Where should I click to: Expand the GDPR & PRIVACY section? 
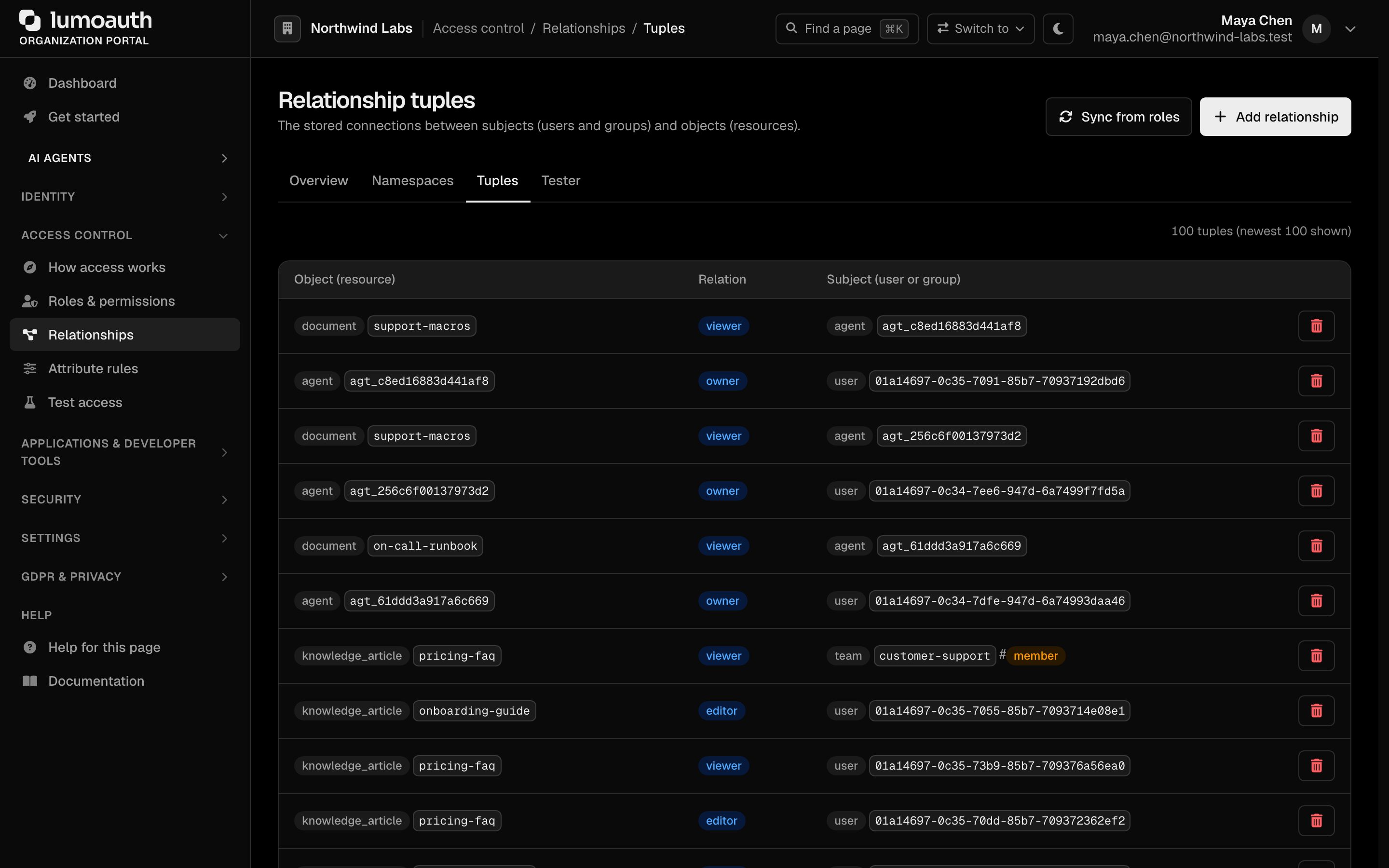(124, 576)
